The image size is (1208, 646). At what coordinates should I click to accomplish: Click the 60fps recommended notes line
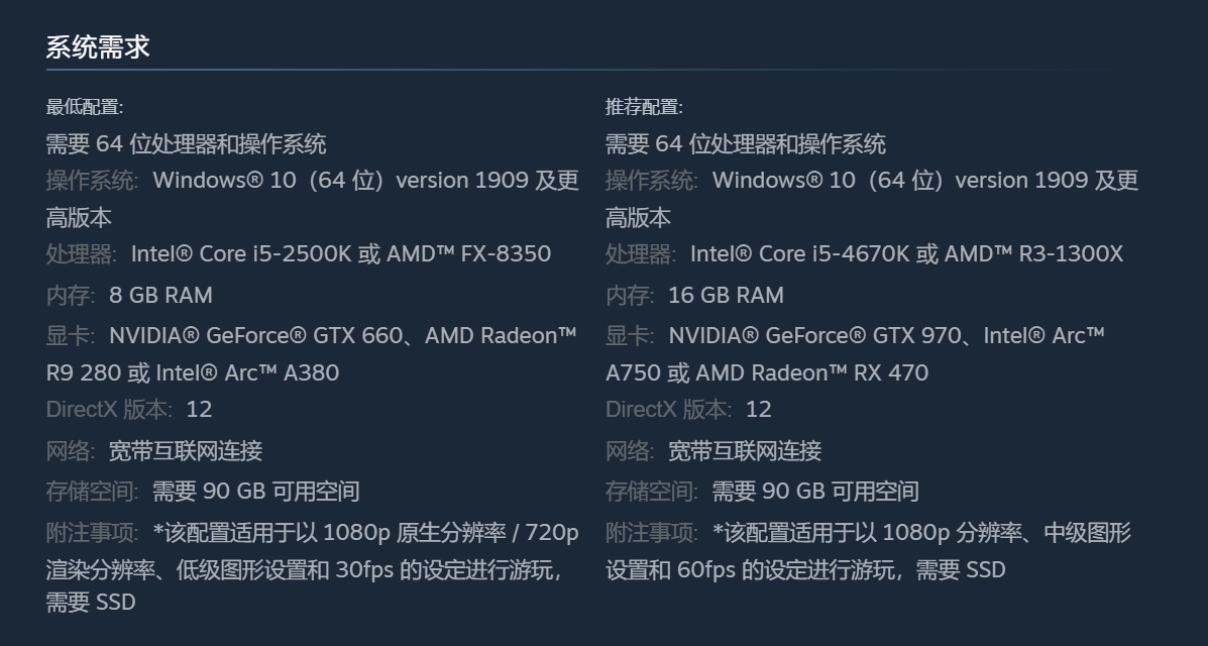pos(804,570)
